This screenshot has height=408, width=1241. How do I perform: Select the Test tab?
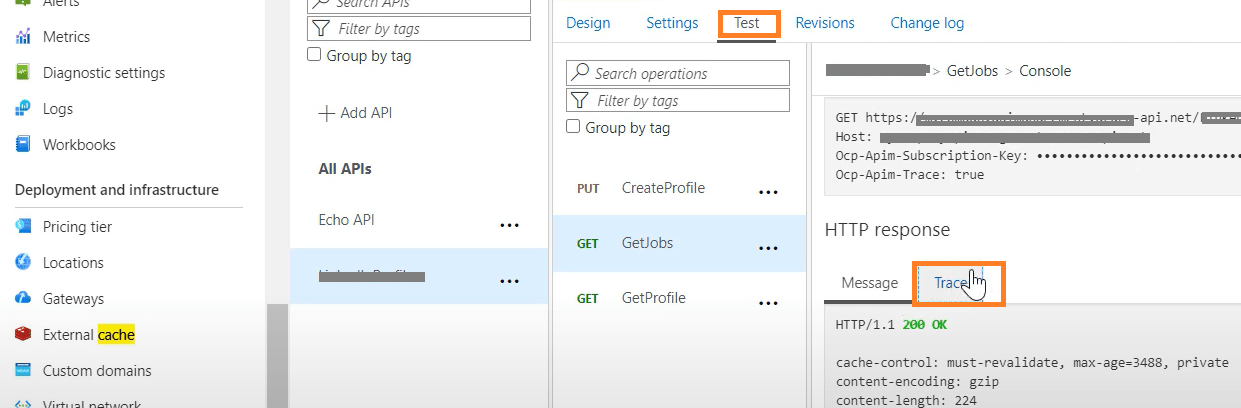click(747, 23)
